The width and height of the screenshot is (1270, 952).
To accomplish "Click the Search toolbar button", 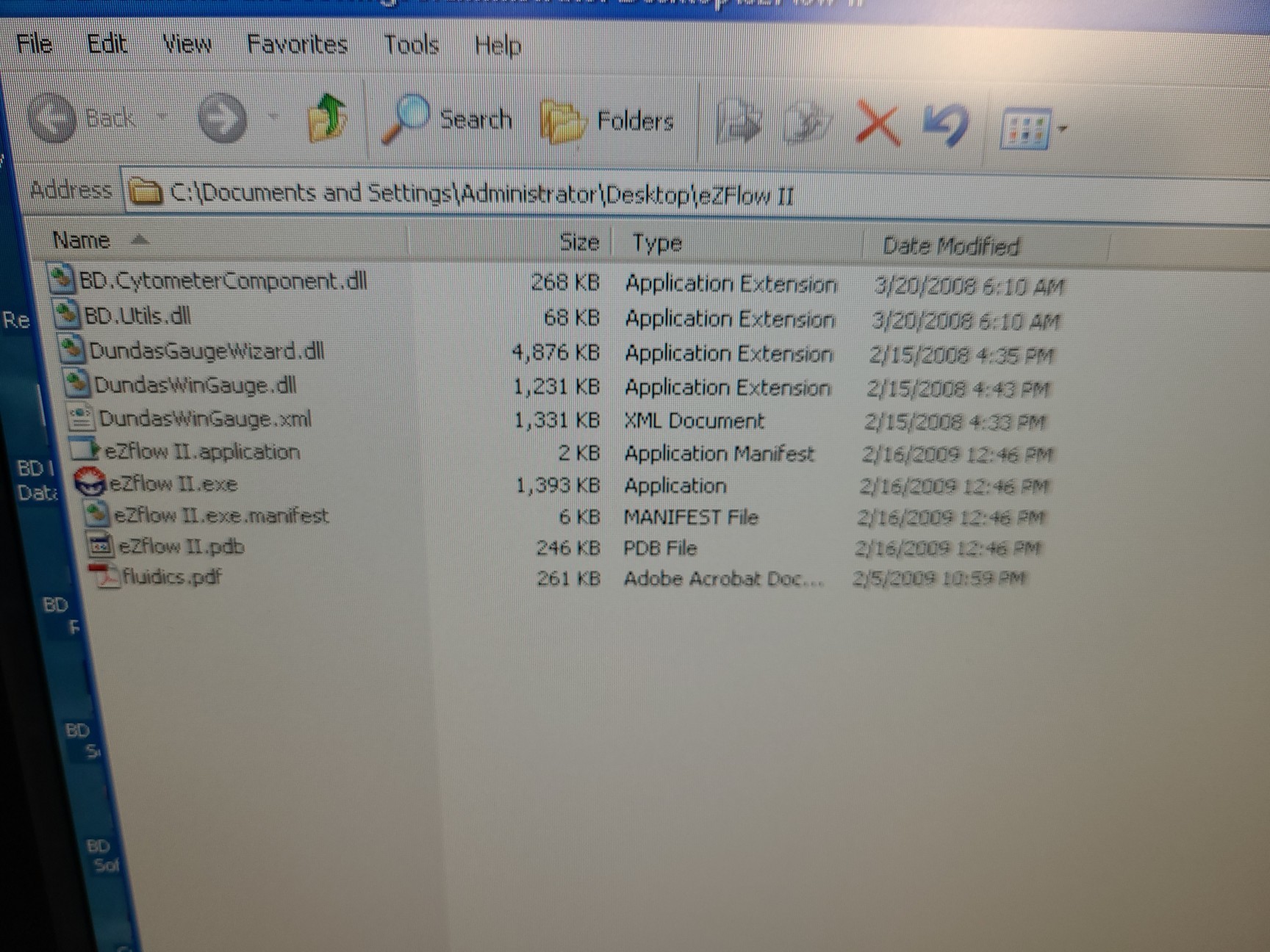I will pos(448,119).
